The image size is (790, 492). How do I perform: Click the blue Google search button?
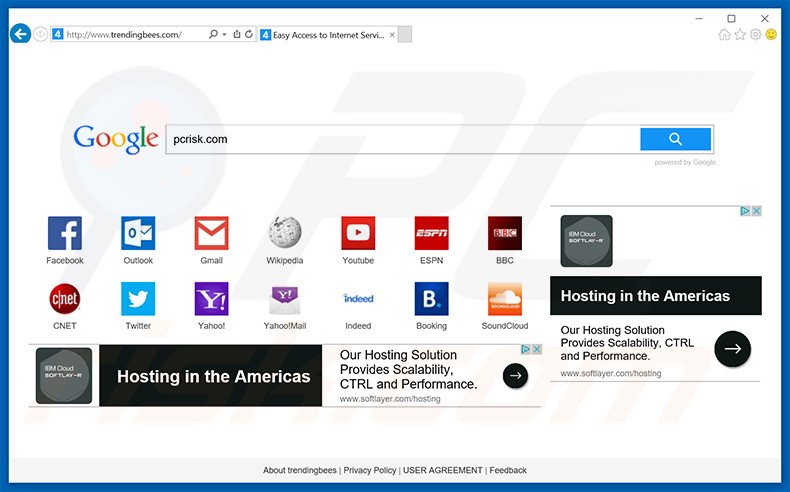675,139
